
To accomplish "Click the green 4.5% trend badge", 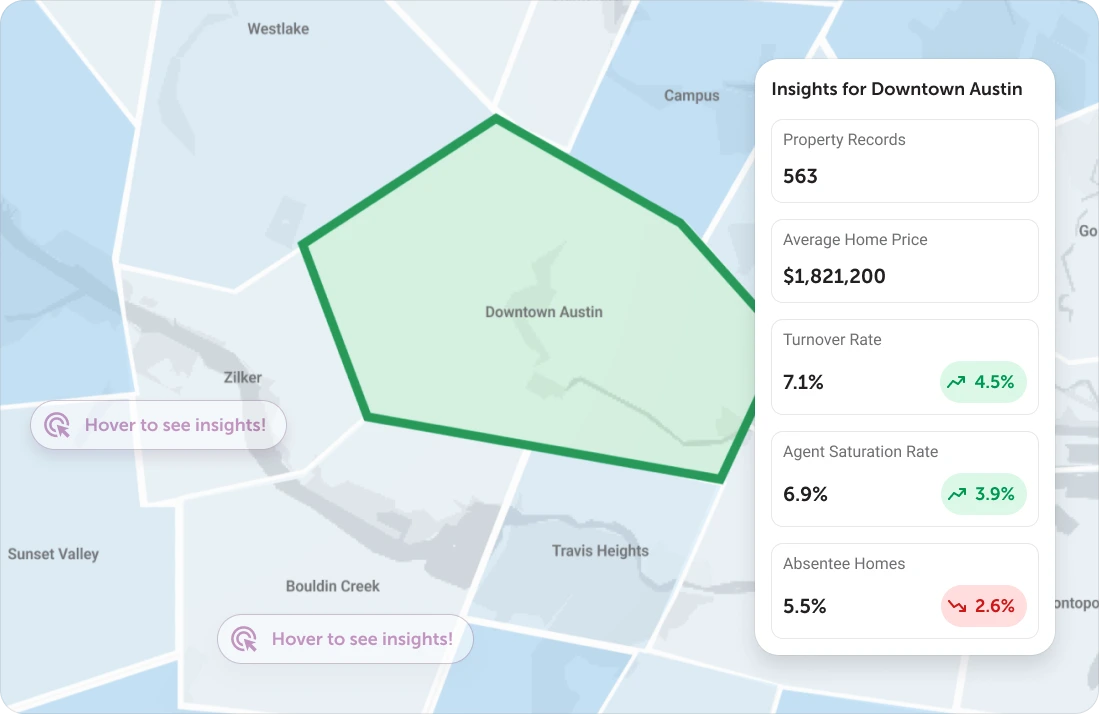I will (983, 382).
